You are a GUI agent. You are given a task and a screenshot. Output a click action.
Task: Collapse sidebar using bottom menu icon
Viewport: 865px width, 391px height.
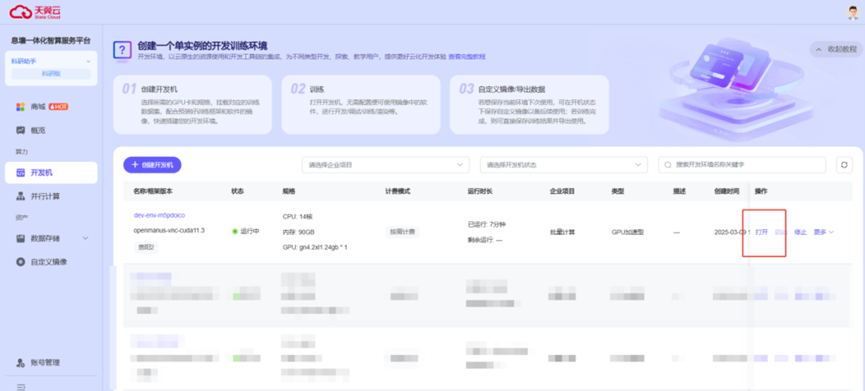click(x=21, y=387)
